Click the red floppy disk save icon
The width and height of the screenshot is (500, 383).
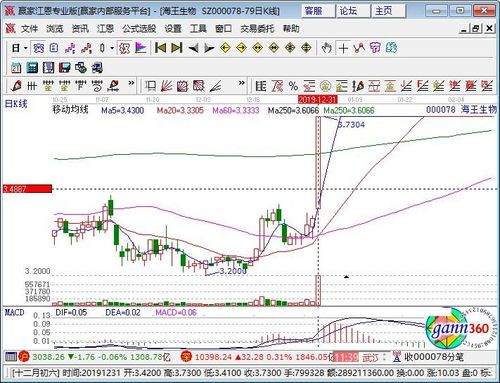(x=64, y=68)
